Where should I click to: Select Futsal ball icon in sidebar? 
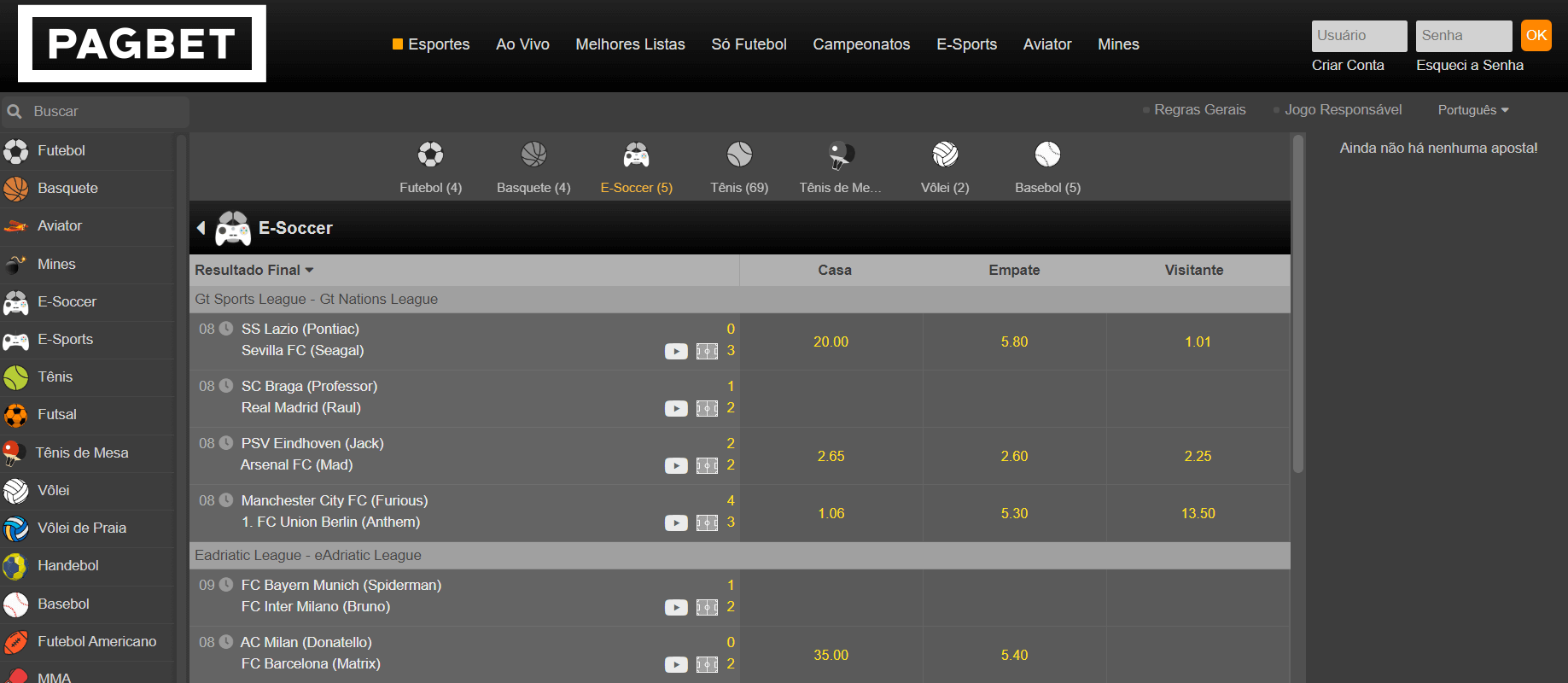point(15,415)
